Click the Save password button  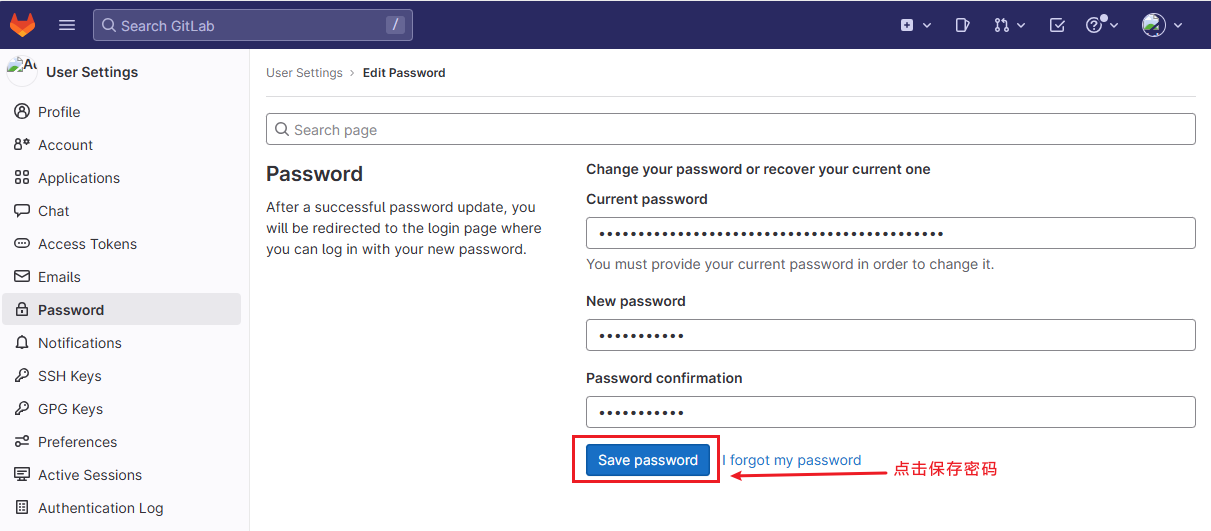(x=648, y=460)
